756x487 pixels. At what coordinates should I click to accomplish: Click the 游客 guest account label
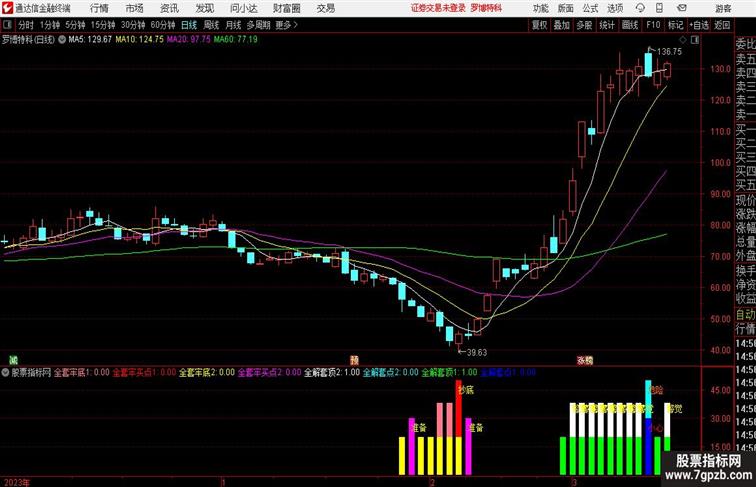(x=723, y=8)
